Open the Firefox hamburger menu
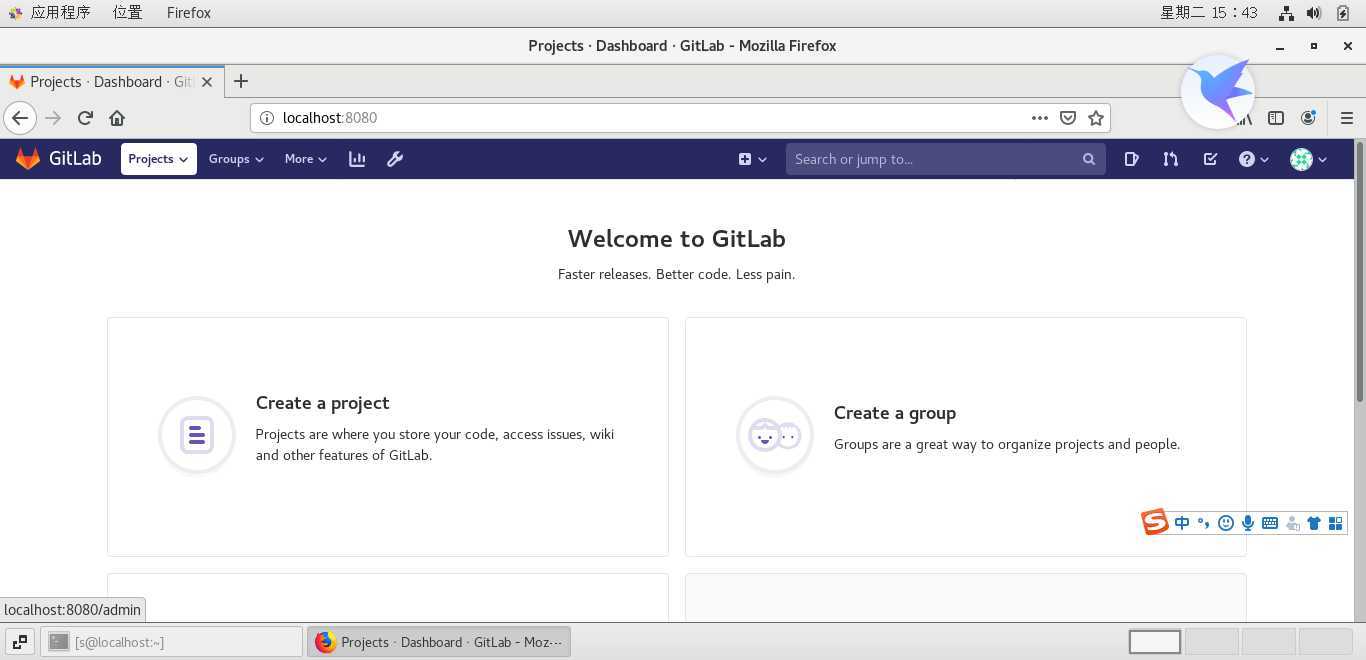Screen dimensions: 1366x660 pyautogui.click(x=1346, y=118)
